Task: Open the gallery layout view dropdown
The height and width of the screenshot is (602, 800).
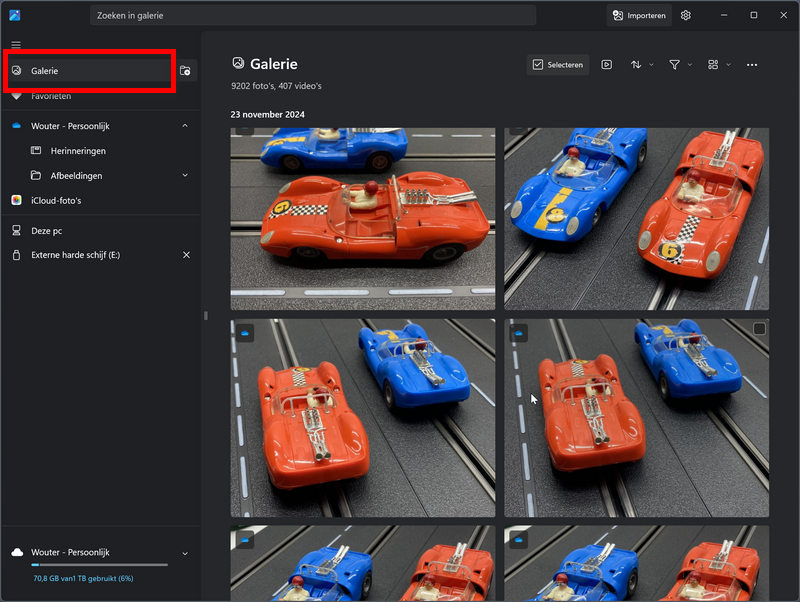Action: [x=718, y=65]
